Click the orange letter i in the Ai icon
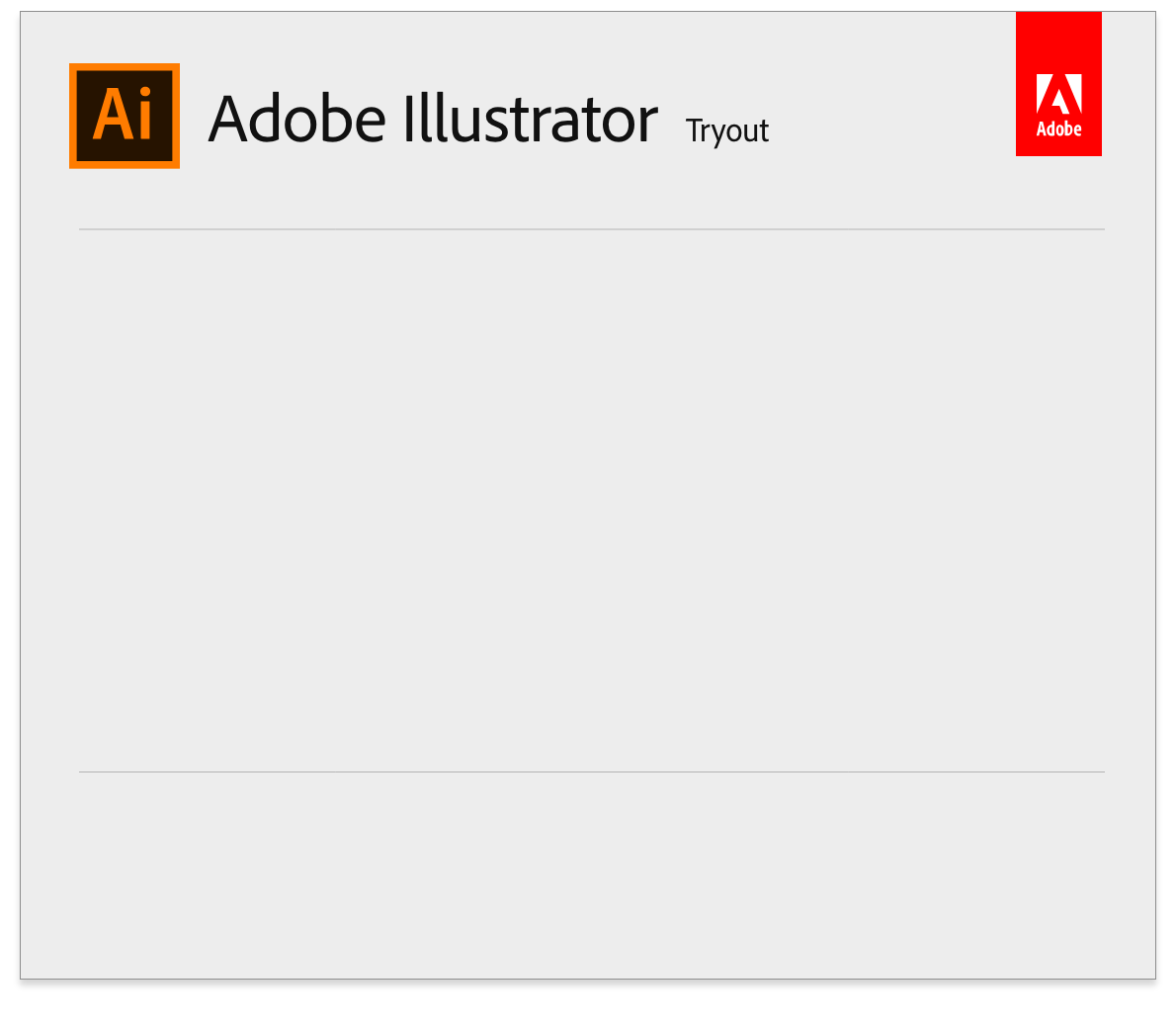 (x=145, y=114)
